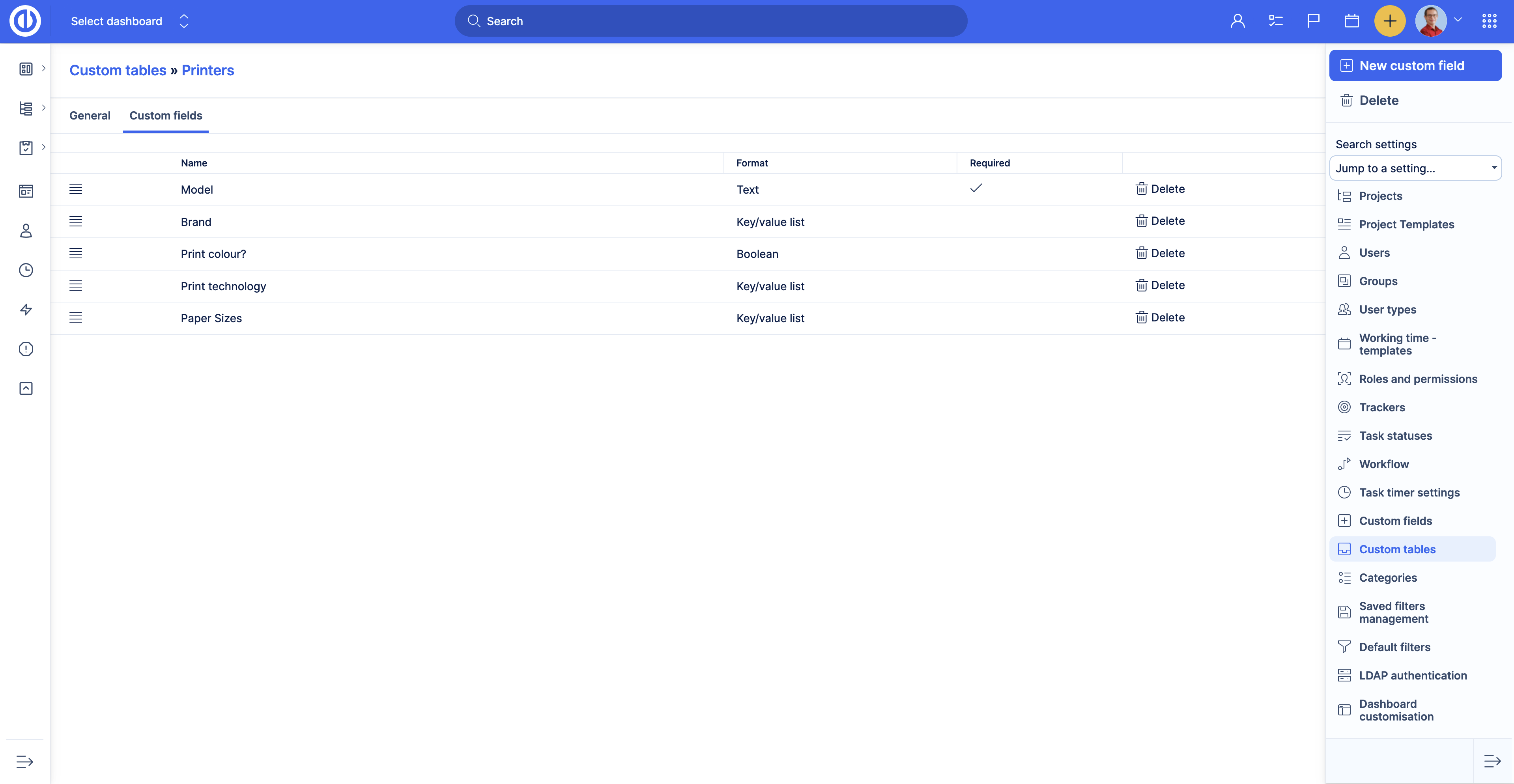Open the nine-dot apps grid menu
1514x784 pixels.
point(1489,21)
